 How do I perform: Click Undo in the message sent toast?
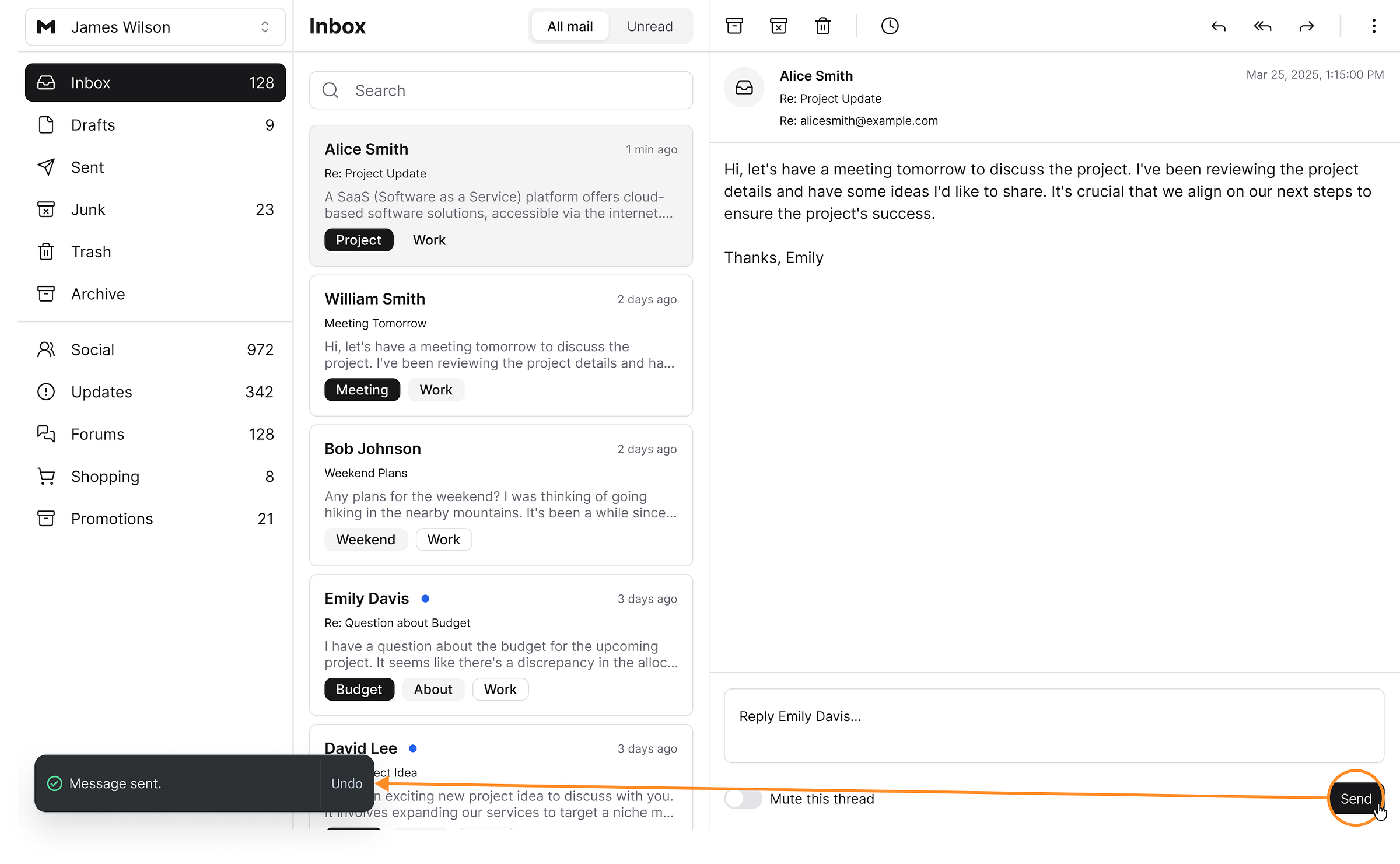tap(346, 783)
